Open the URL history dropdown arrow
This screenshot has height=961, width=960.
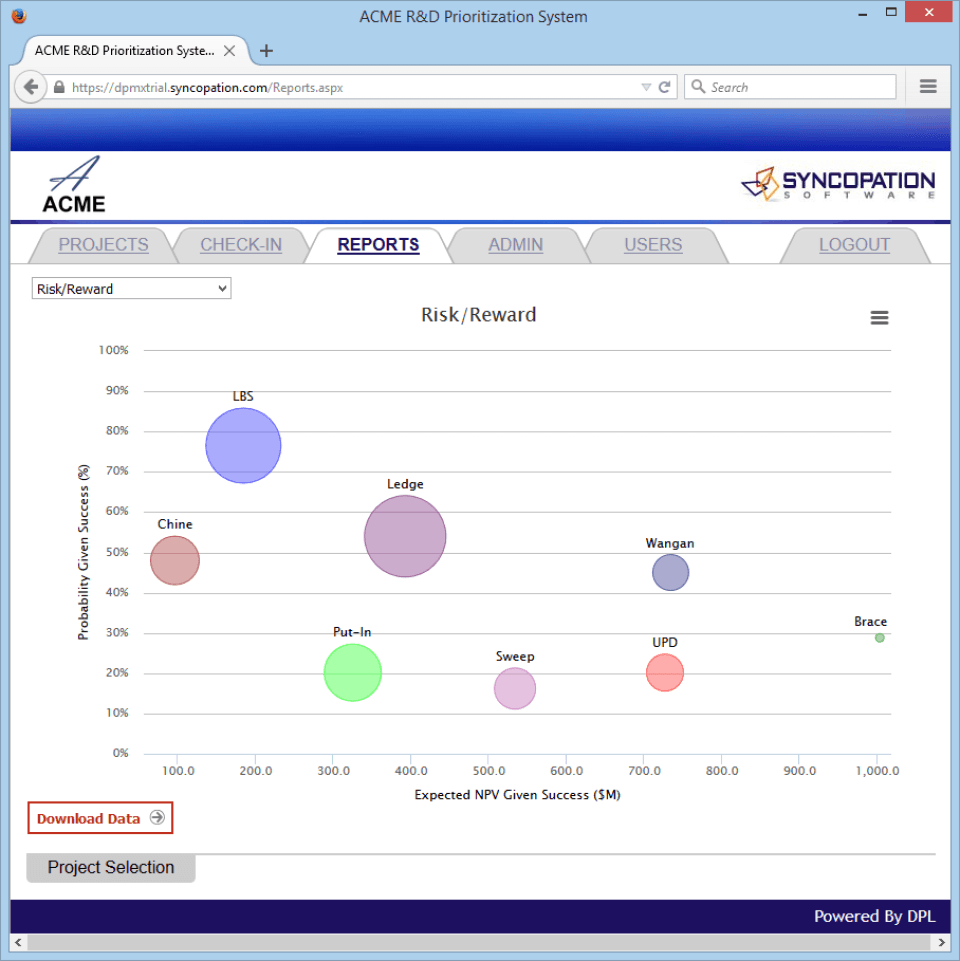[x=646, y=87]
